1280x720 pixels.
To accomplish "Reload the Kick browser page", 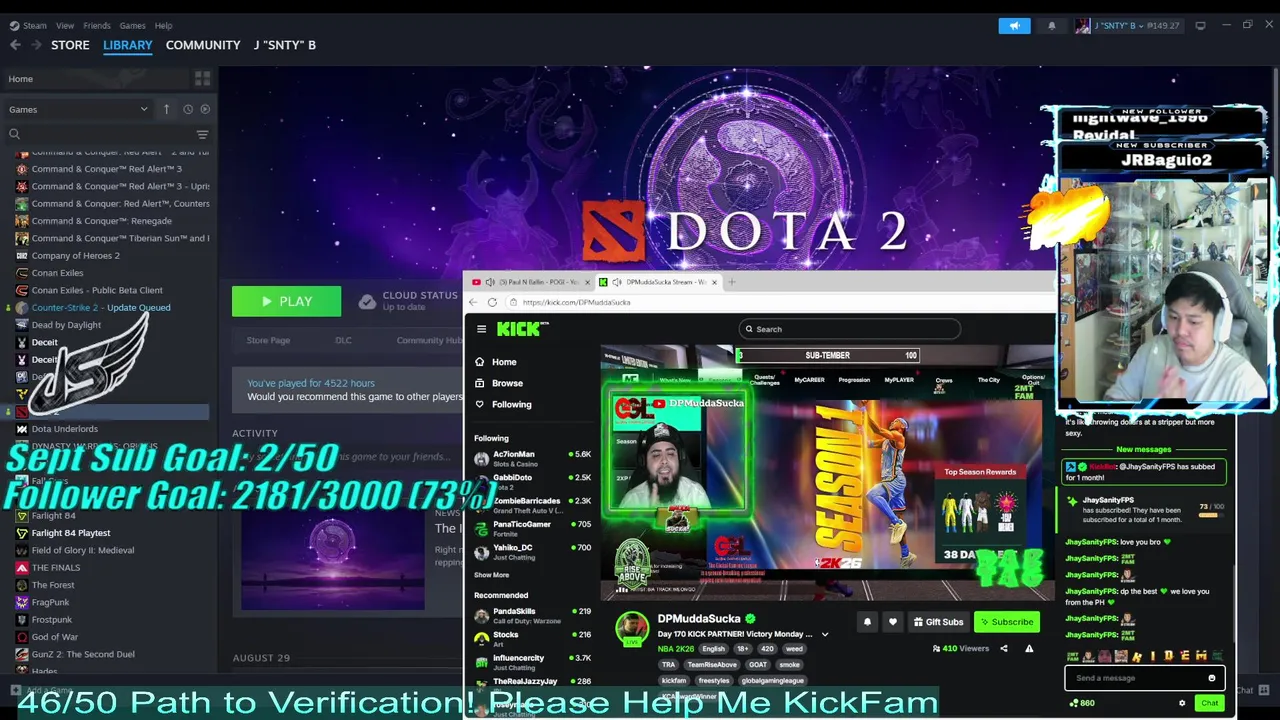I will click(x=492, y=302).
